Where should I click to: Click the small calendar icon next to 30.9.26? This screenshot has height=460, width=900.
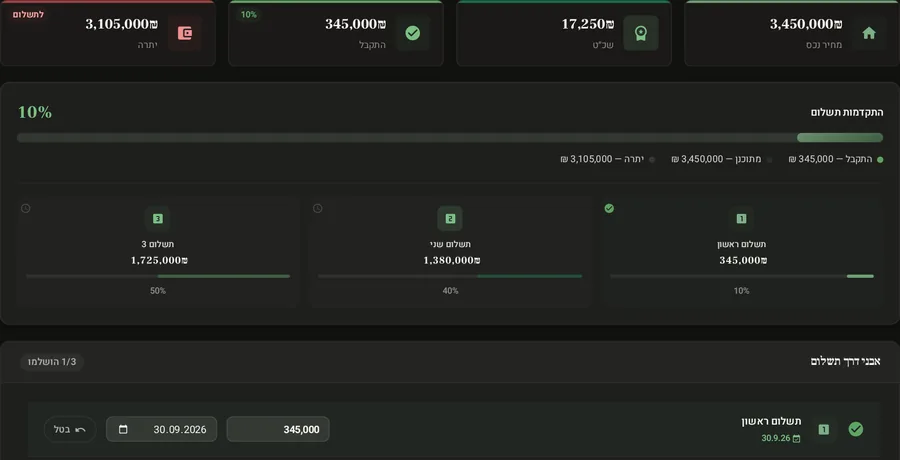(x=796, y=439)
